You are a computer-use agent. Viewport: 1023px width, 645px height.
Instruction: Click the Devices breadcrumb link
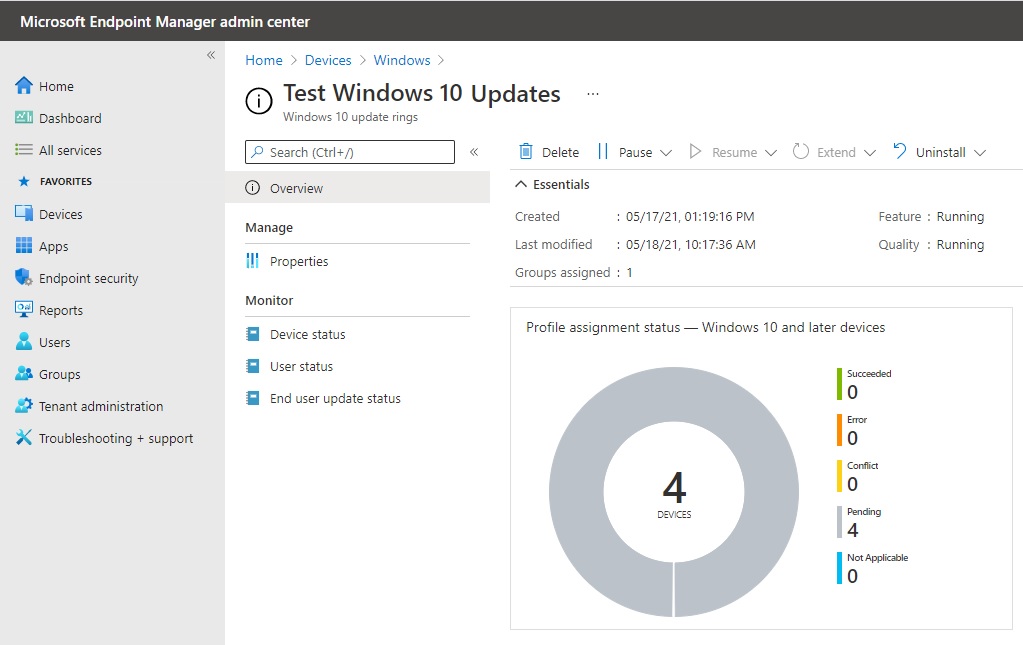coord(328,60)
